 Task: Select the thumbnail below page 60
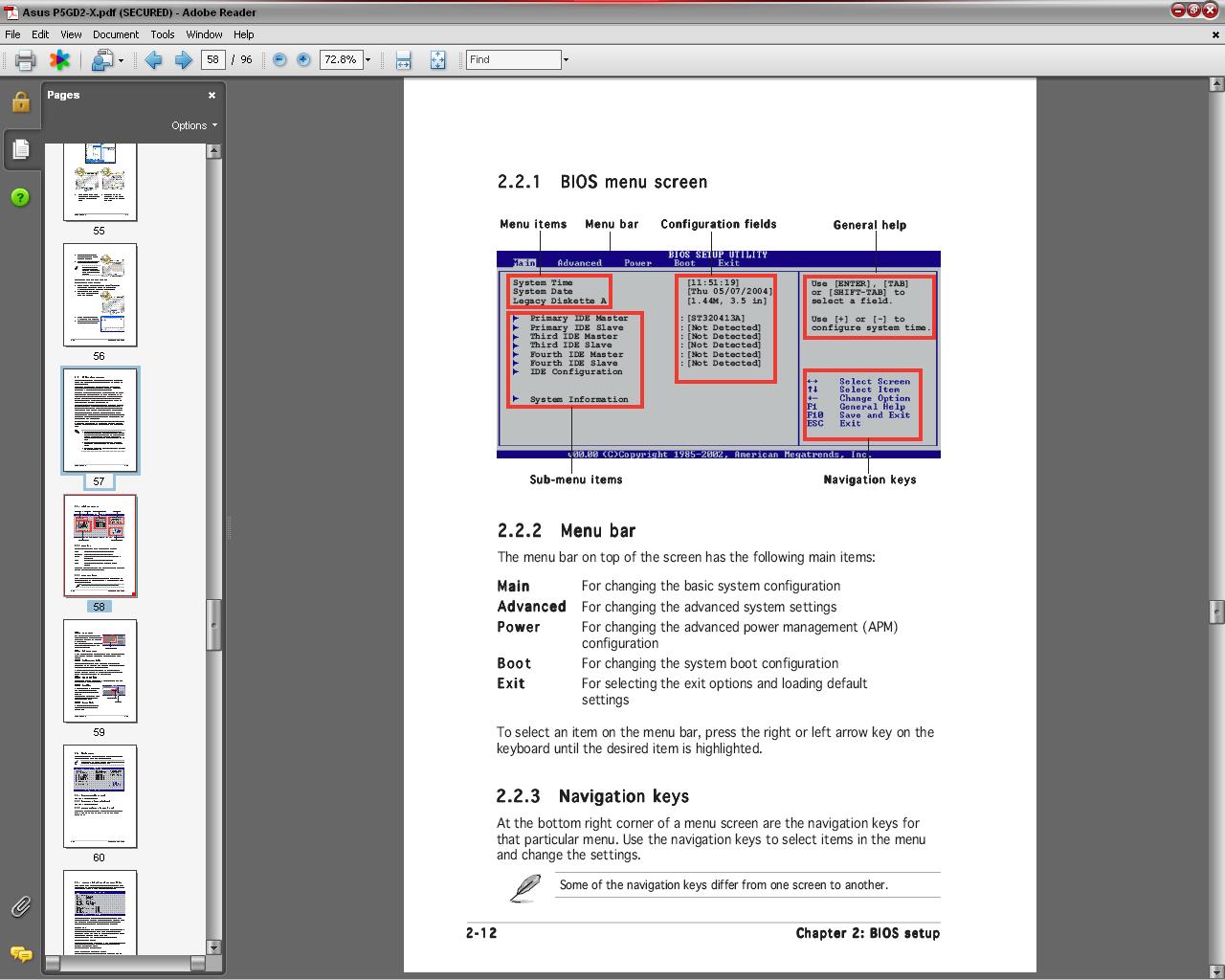(x=100, y=912)
